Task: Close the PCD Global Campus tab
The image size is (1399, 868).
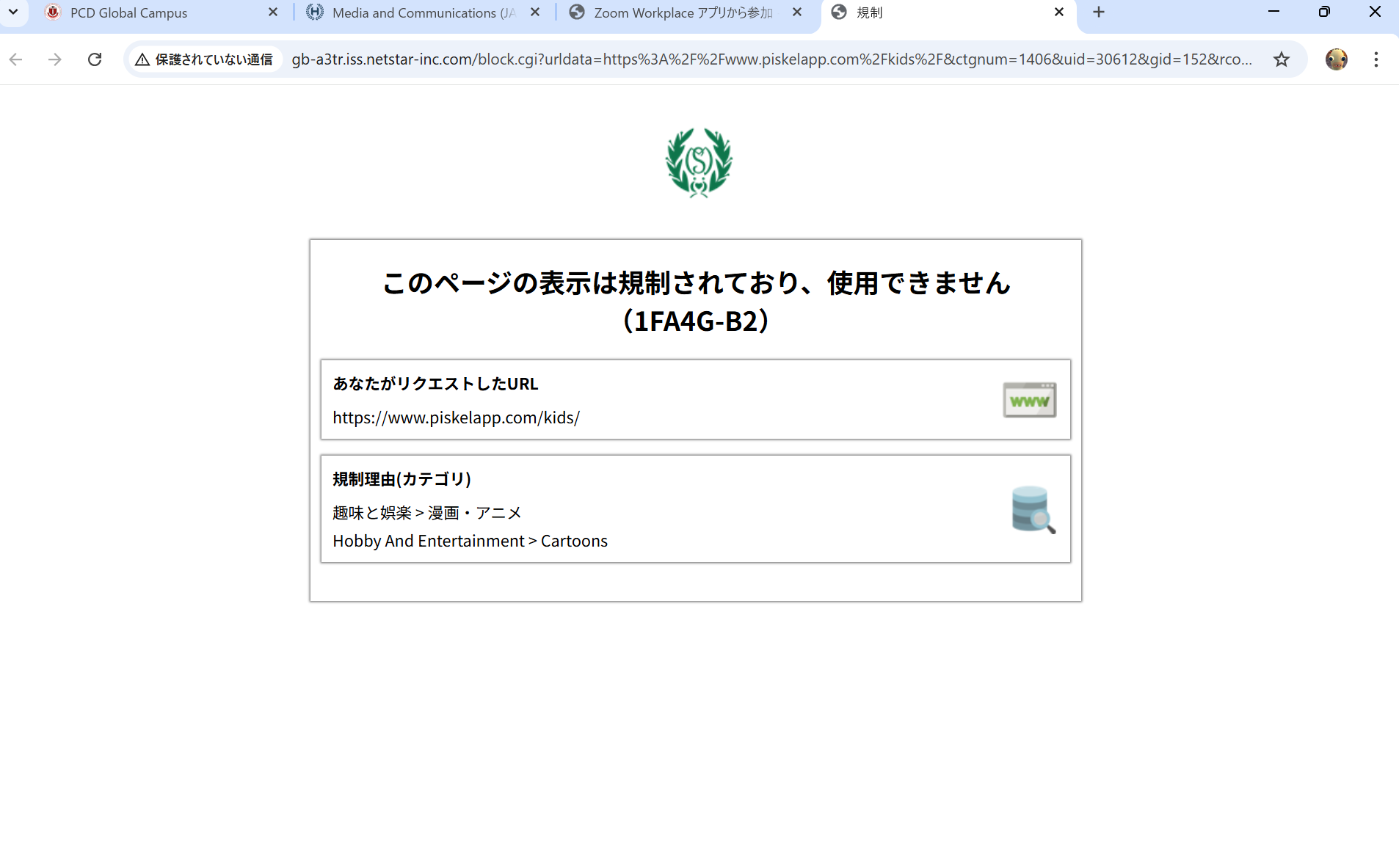Action: coord(273,12)
